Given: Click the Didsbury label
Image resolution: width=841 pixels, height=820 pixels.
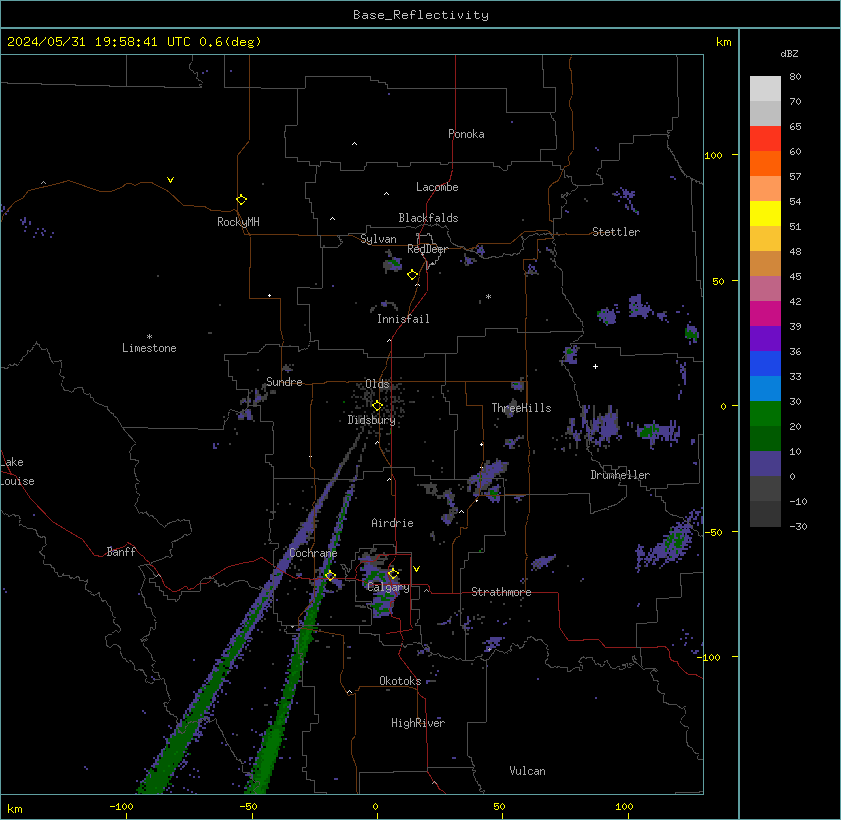Looking at the screenshot, I should 371,420.
